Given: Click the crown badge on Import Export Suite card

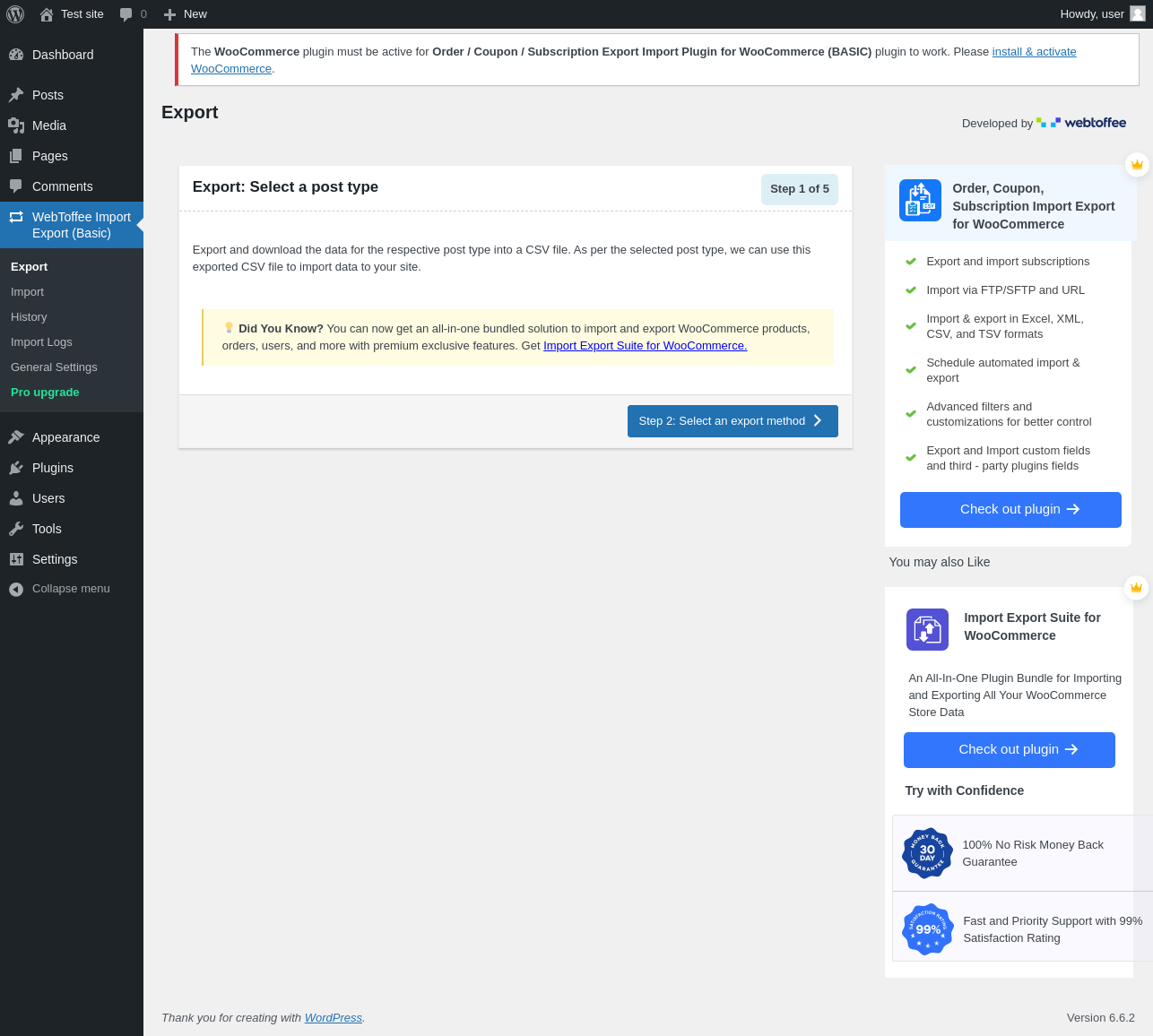Looking at the screenshot, I should pos(1136,588).
